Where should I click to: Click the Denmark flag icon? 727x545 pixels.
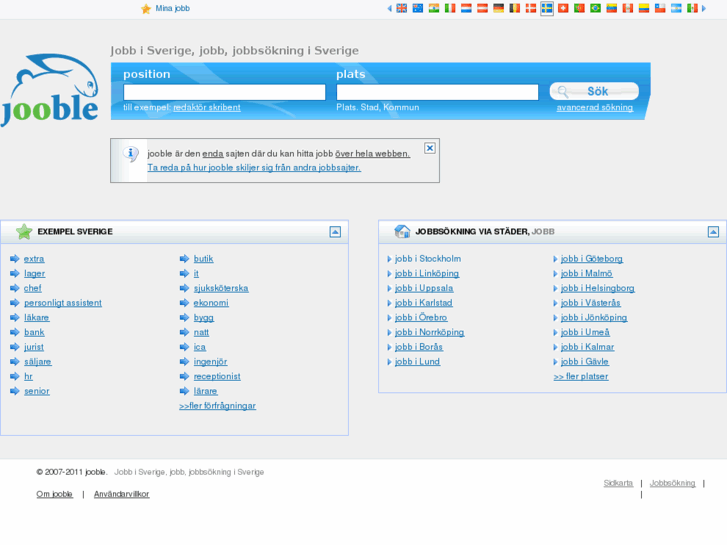[x=531, y=8]
